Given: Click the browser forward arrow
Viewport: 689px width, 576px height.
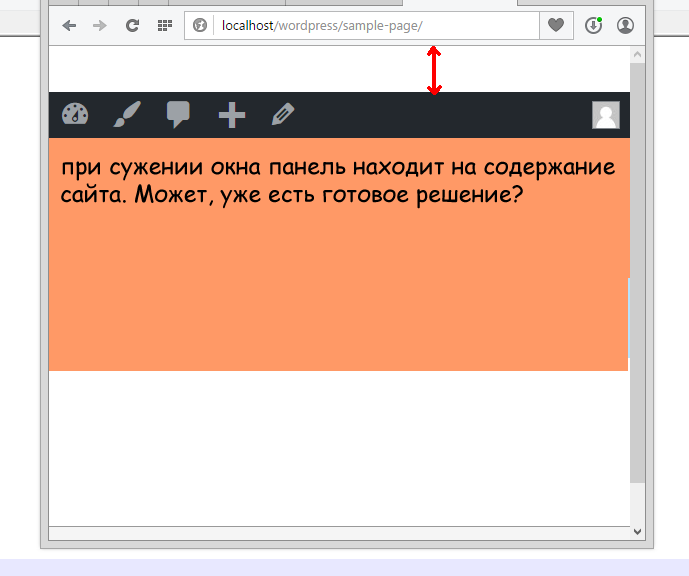Looking at the screenshot, I should point(100,25).
